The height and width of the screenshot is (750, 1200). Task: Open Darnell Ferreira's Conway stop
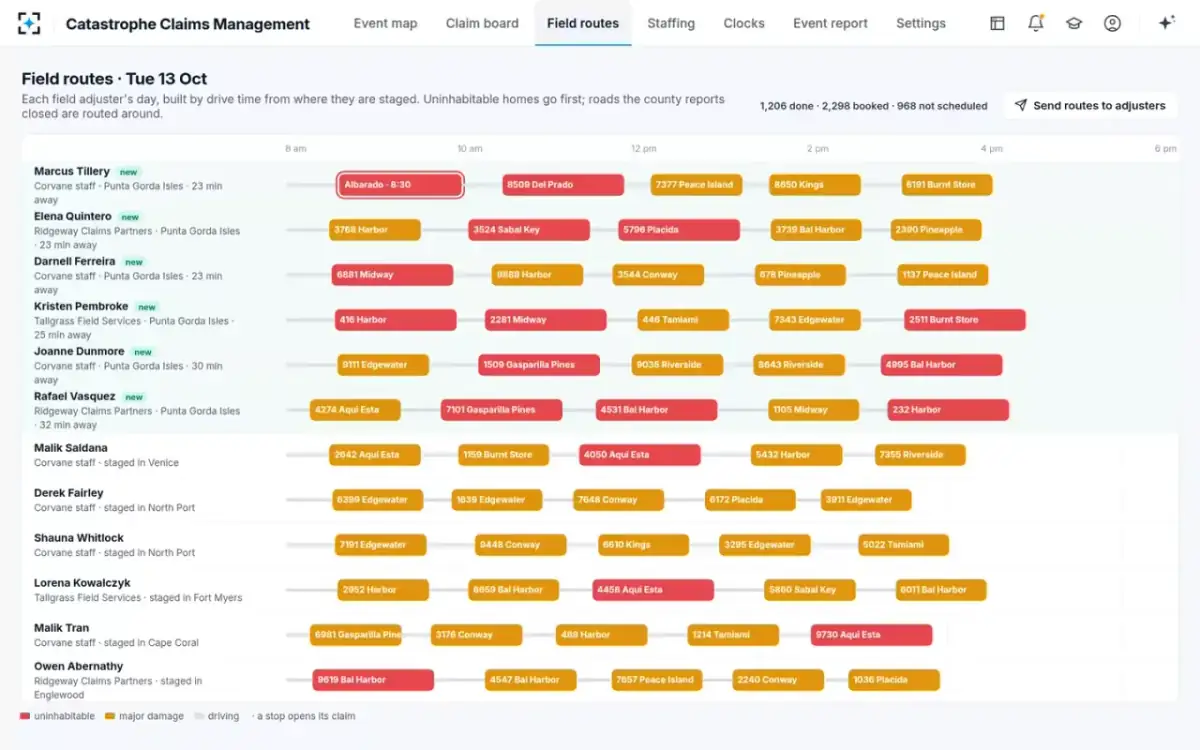click(x=658, y=275)
